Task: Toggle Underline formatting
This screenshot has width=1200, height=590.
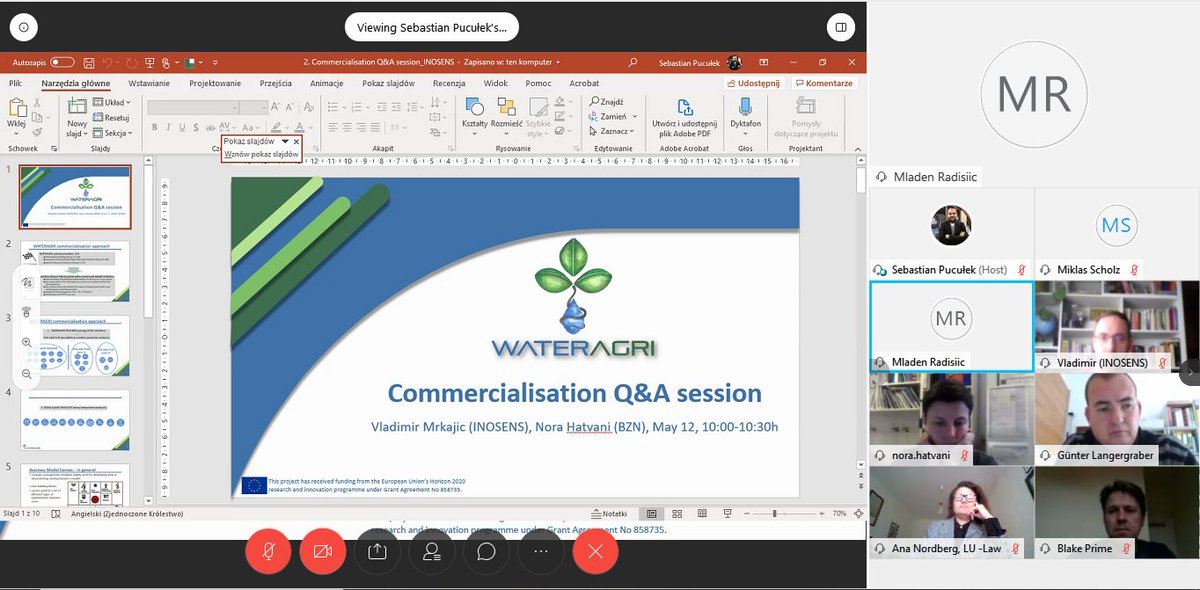Action: [183, 127]
